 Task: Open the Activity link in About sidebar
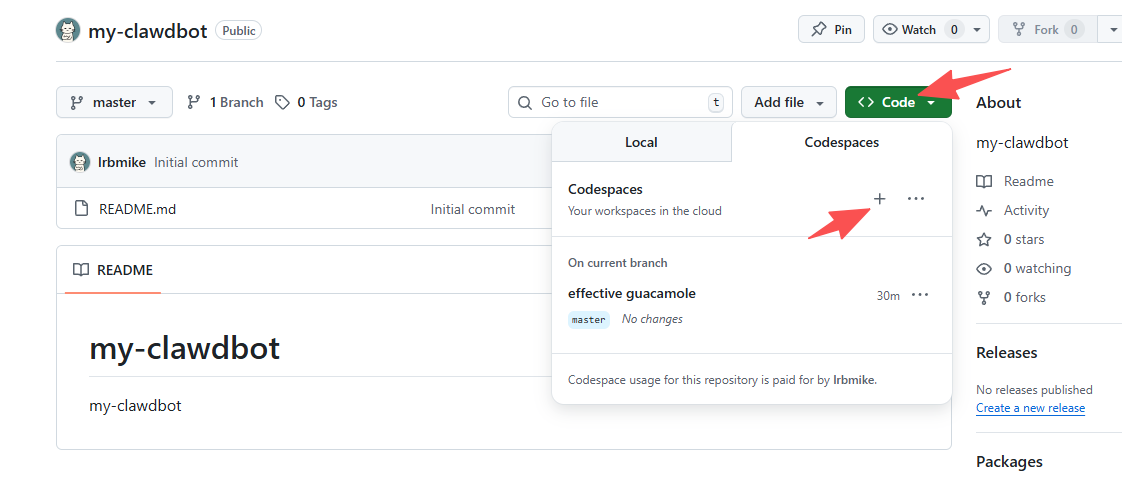1026,210
